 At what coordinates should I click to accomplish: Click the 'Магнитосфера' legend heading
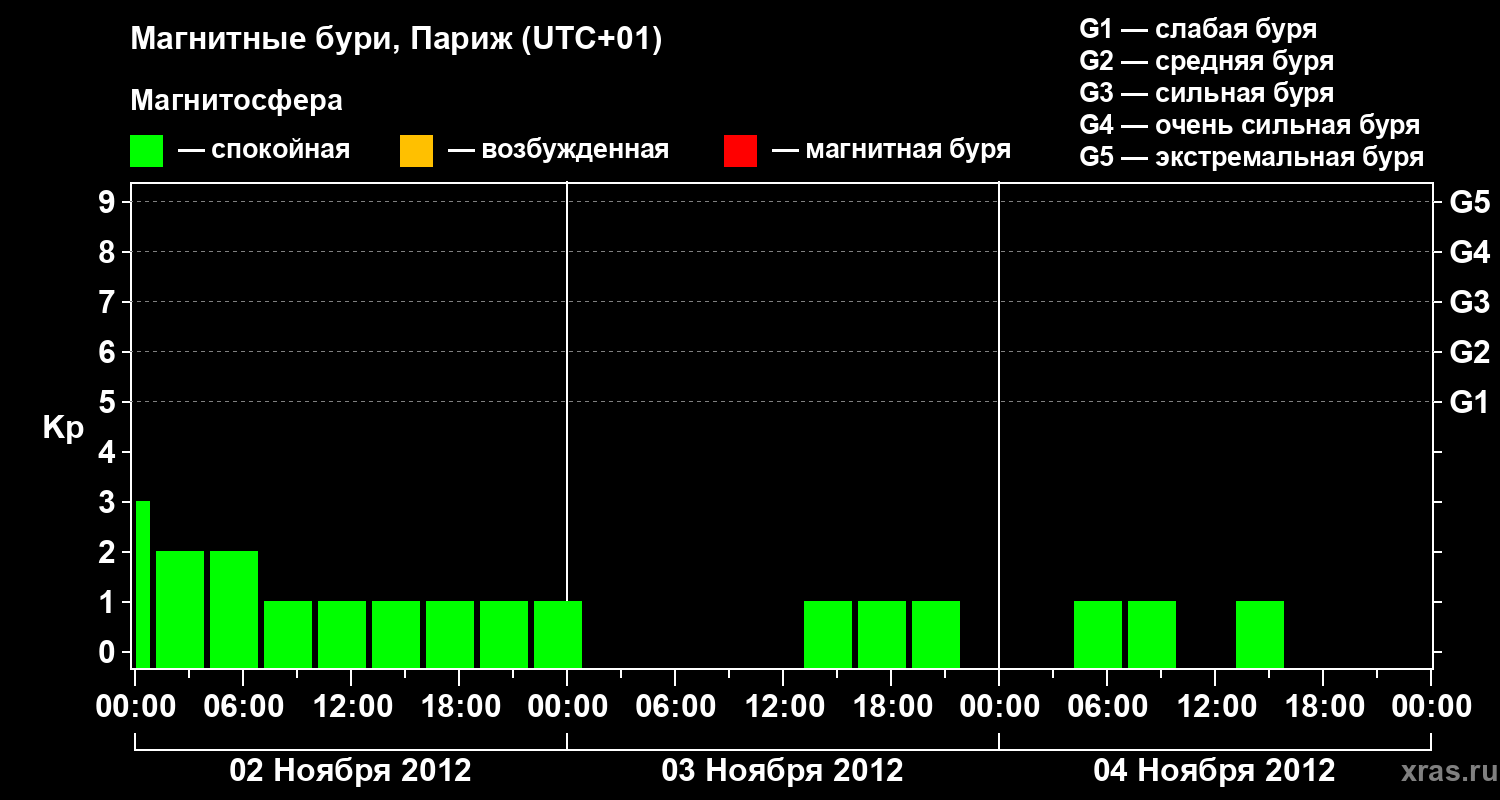click(x=236, y=101)
